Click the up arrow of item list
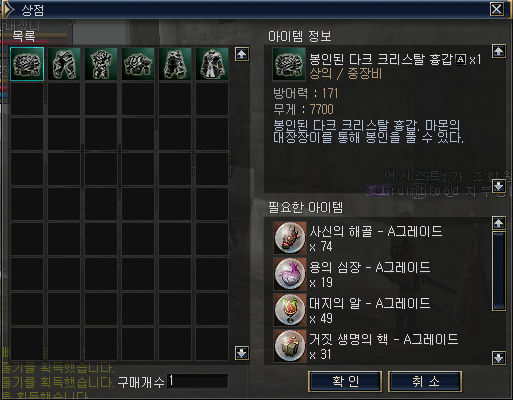Screen dimensions: 513x400 tap(242, 54)
